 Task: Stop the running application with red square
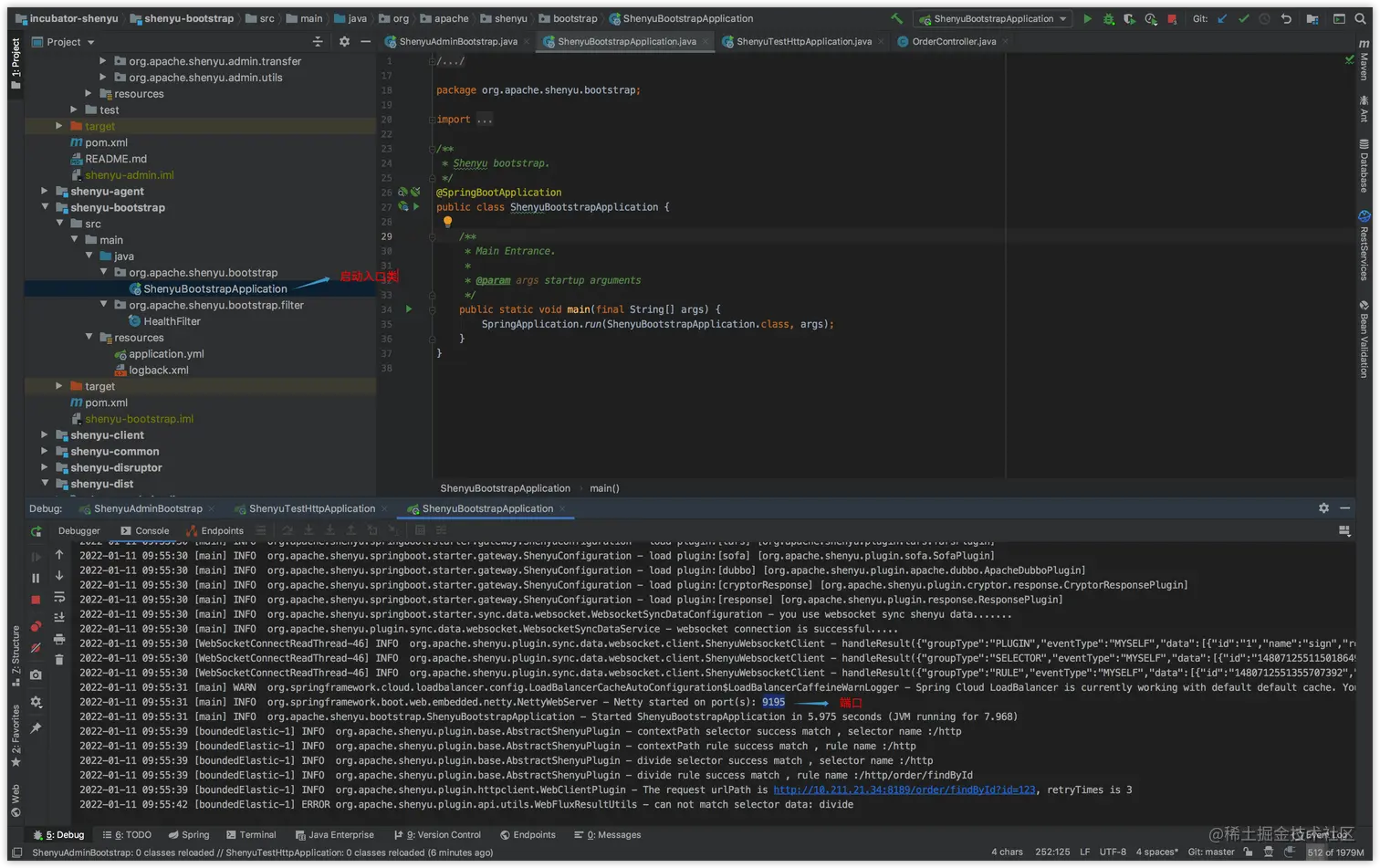click(1172, 18)
